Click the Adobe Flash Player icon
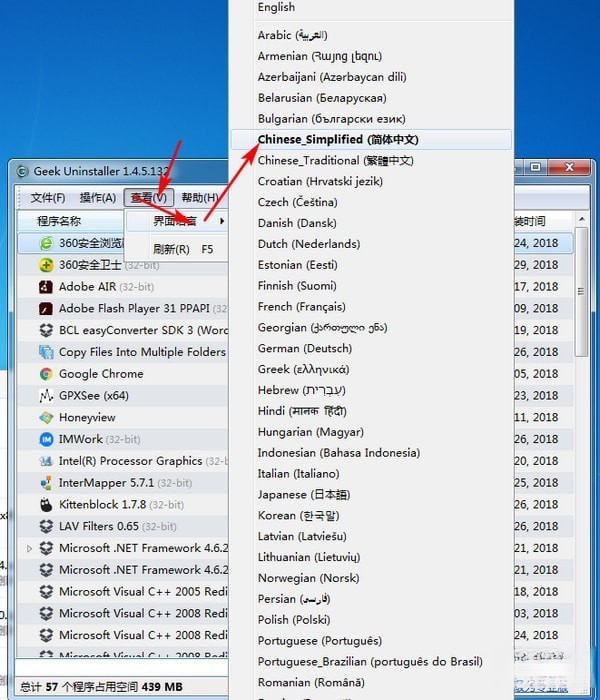The width and height of the screenshot is (600, 700). pyautogui.click(x=46, y=308)
